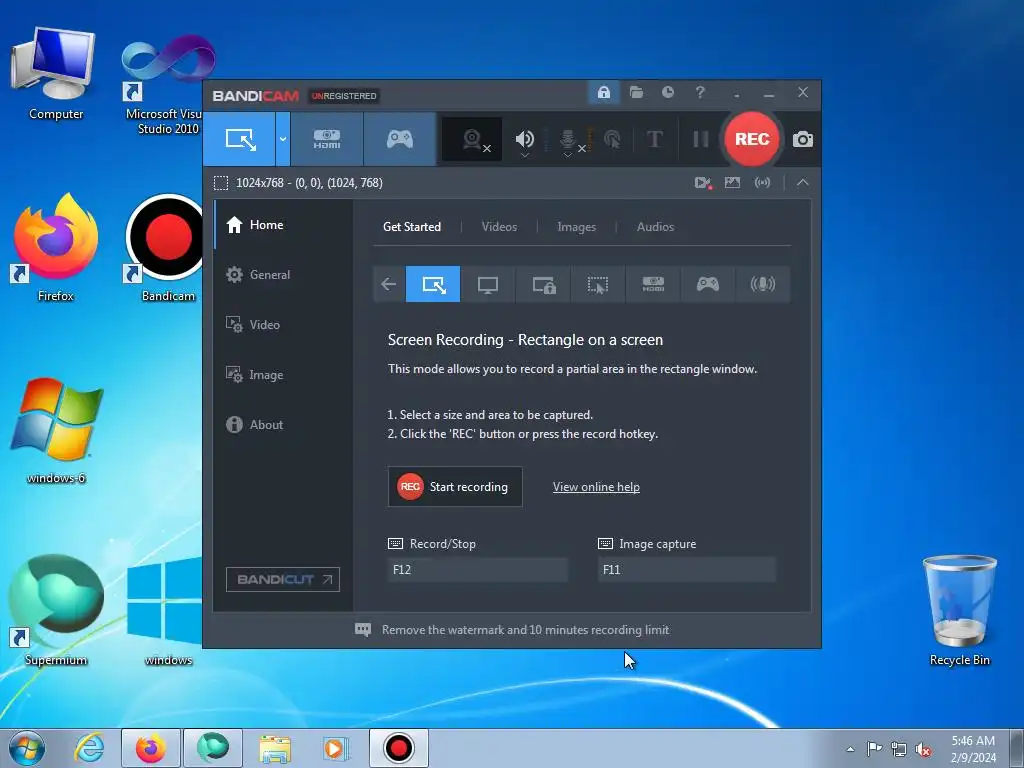This screenshot has height=768, width=1024.
Task: Select Supermium desktop shortcut
Action: pyautogui.click(x=56, y=611)
